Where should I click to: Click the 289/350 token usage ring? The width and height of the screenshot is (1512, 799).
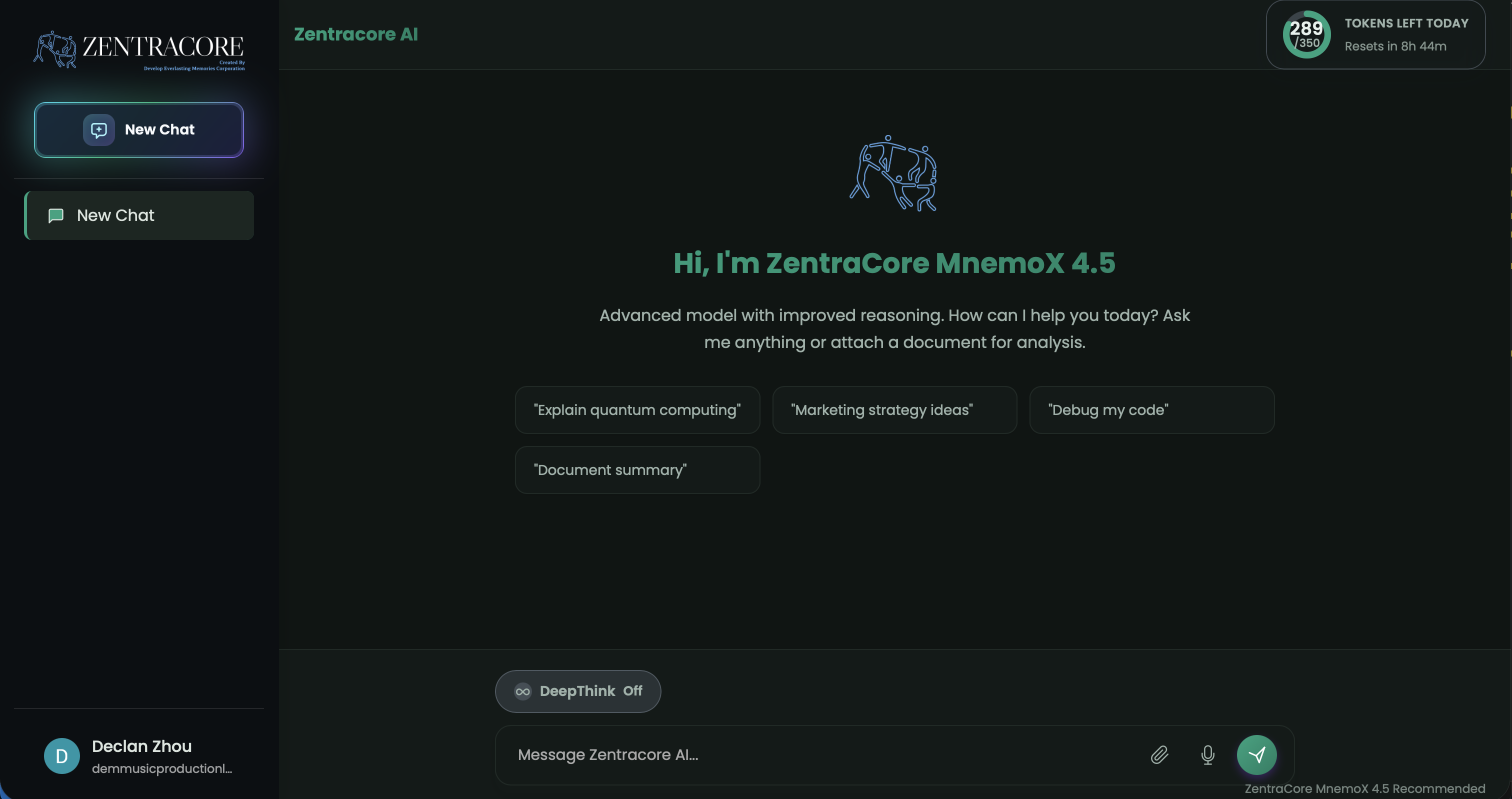pos(1306,34)
